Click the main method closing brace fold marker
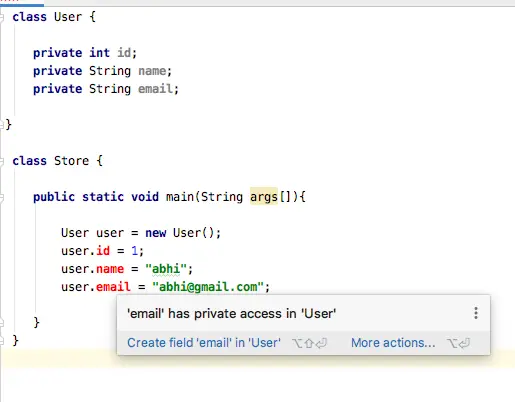The height and width of the screenshot is (402, 515). [2, 323]
